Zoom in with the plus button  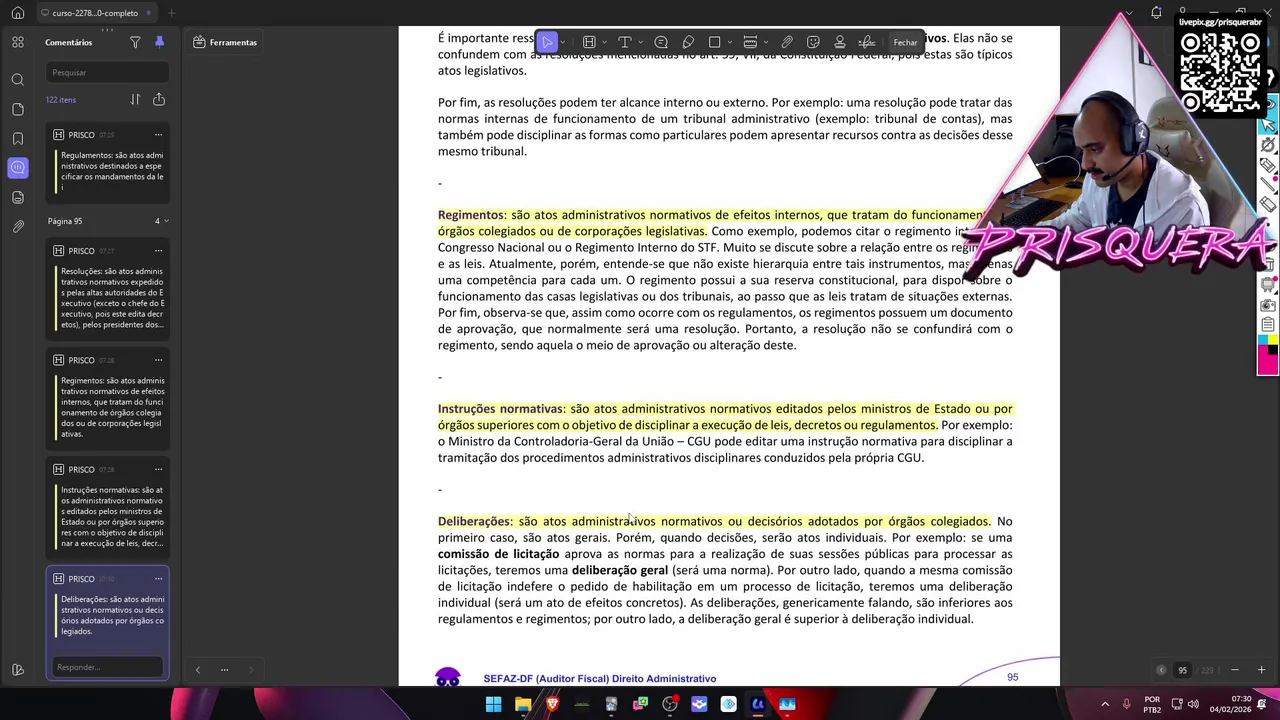pyautogui.click(x=1261, y=670)
